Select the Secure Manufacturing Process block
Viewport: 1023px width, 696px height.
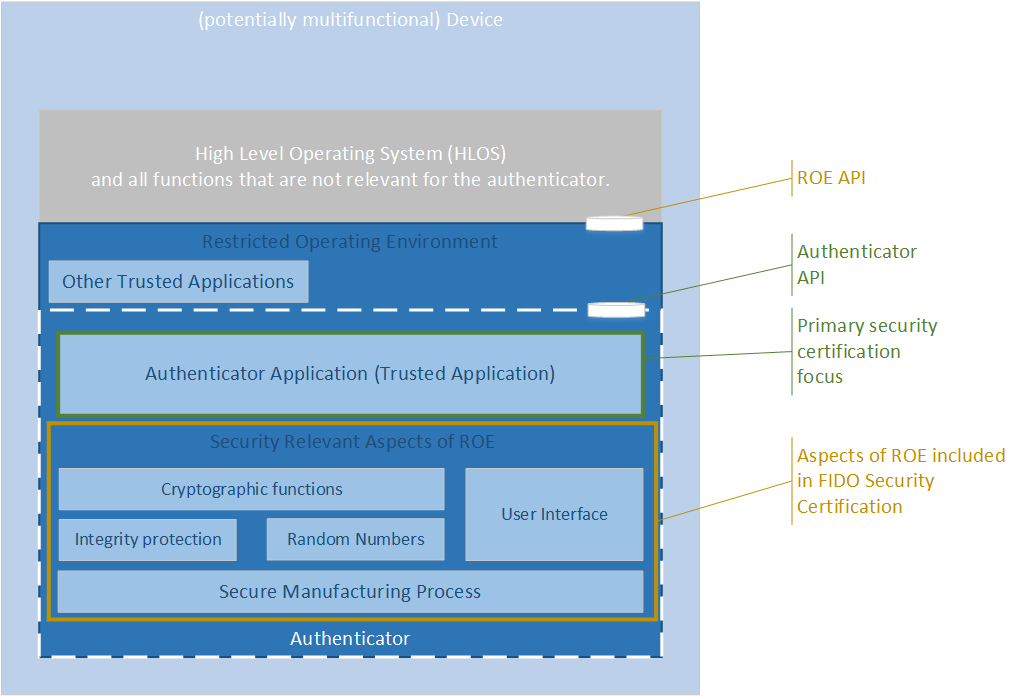click(350, 591)
